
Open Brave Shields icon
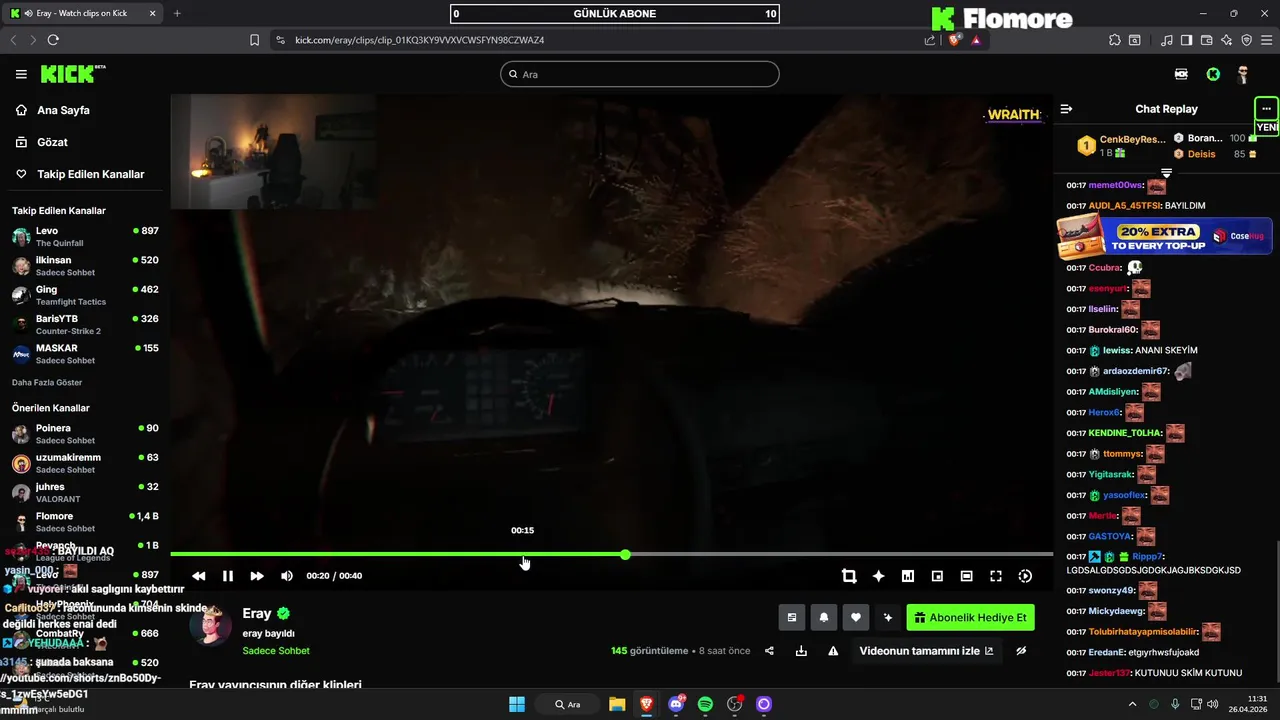(954, 40)
